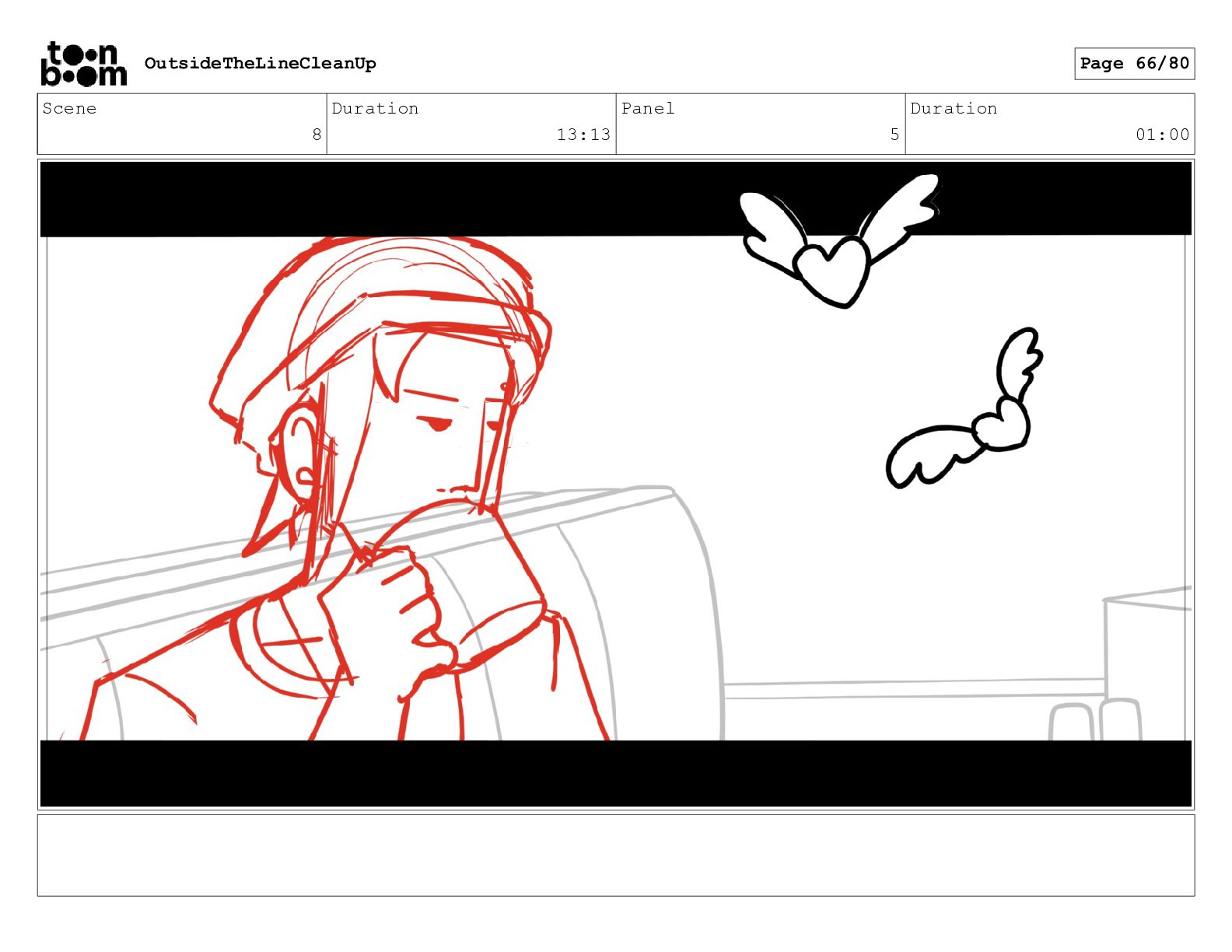The height and width of the screenshot is (952, 1232).
Task: Click the panel number 5 value
Action: [894, 135]
